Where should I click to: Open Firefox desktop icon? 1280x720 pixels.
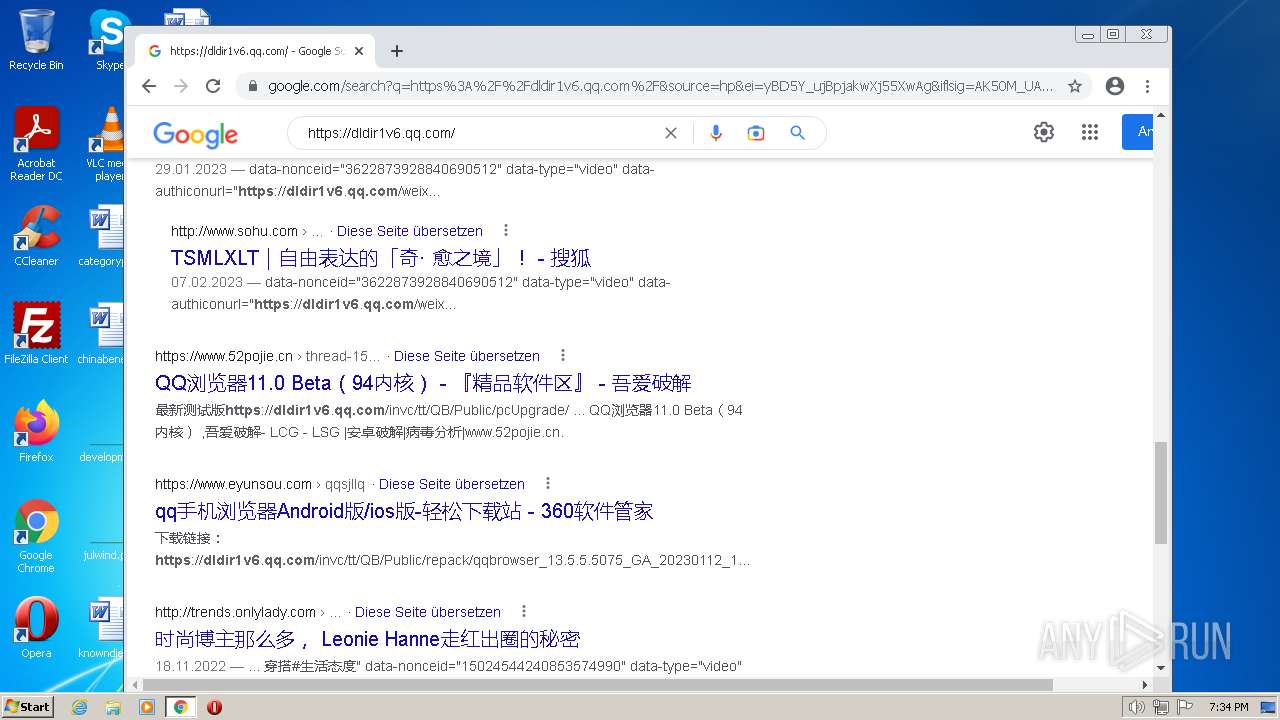36,432
